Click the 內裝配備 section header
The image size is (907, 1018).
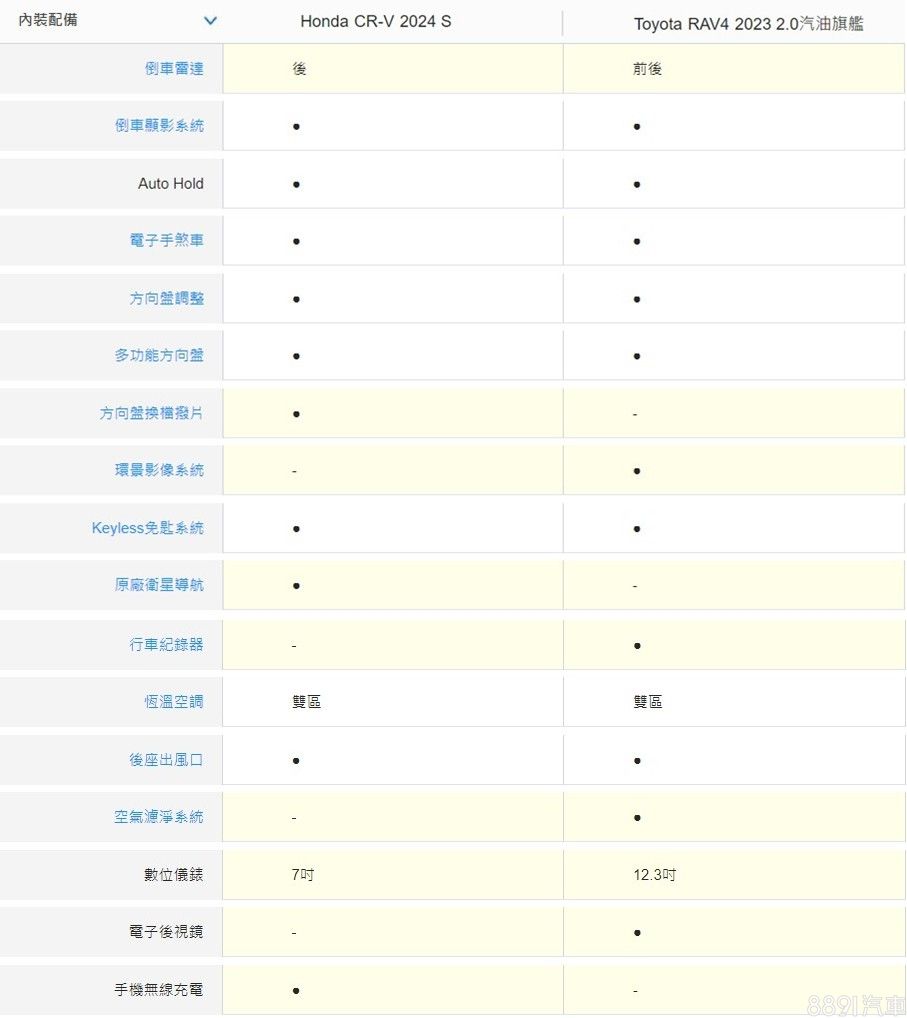(48, 20)
